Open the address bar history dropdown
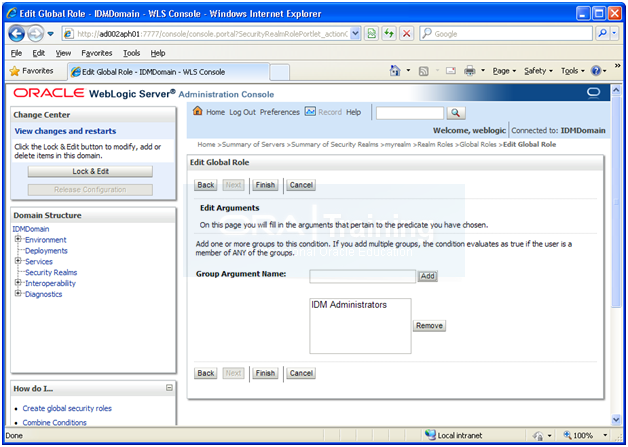628x447 pixels. coord(355,34)
